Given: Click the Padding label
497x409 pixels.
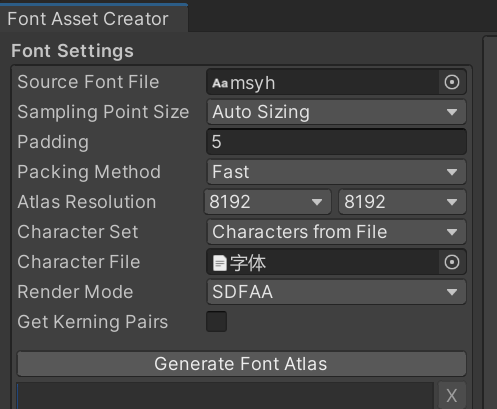Looking at the screenshot, I should point(53,142).
